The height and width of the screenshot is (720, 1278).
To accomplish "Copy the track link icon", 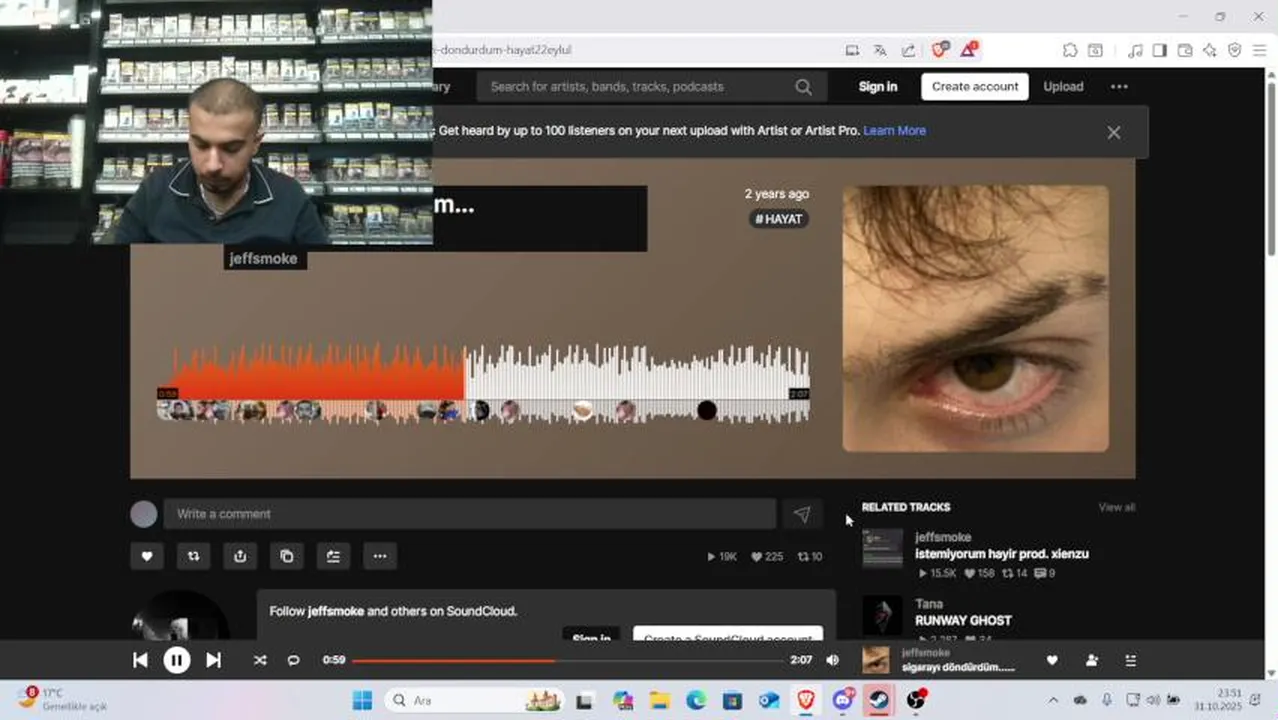I will (x=287, y=556).
